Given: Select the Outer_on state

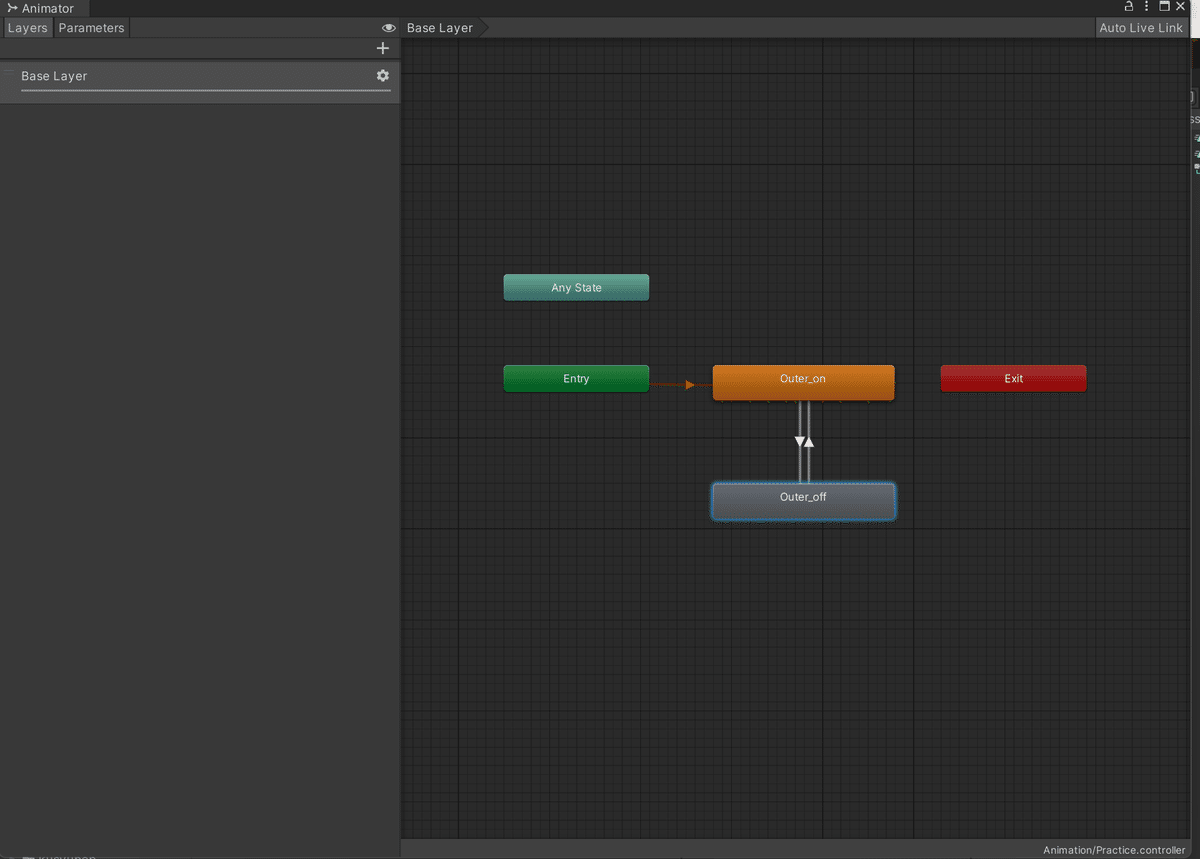Looking at the screenshot, I should [803, 379].
